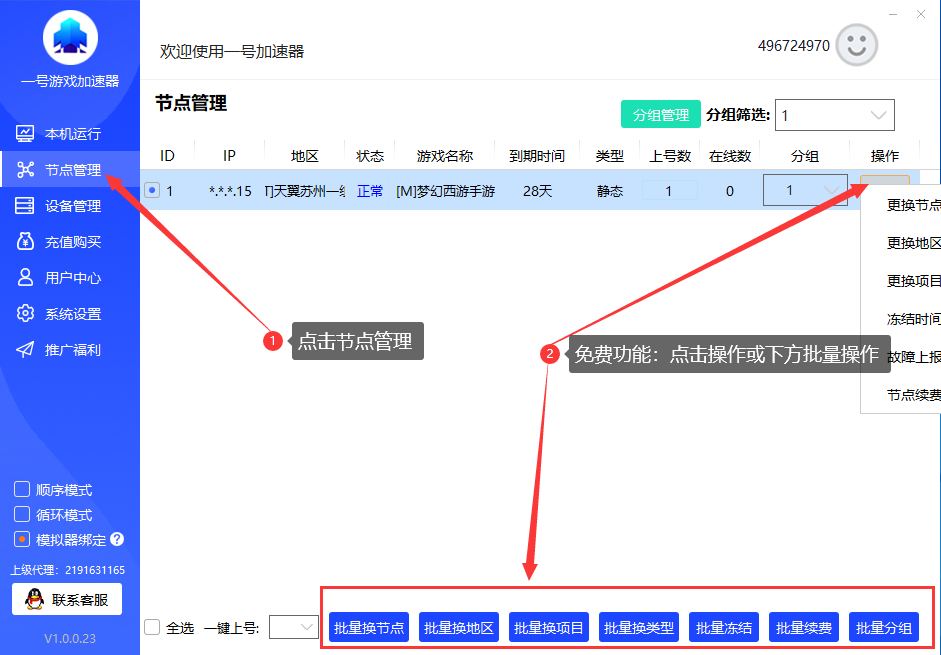Open the 分组筛选 dropdown
This screenshot has width=941, height=655.
(x=834, y=115)
